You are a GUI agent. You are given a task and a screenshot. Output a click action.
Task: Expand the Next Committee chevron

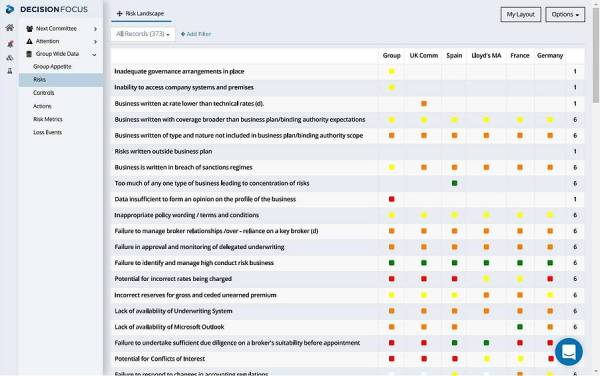(x=95, y=29)
